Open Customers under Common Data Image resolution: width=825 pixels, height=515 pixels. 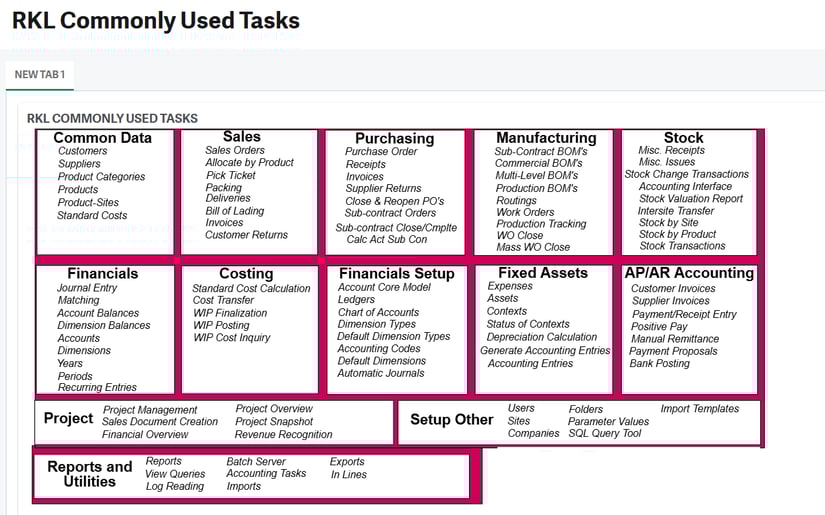82,152
